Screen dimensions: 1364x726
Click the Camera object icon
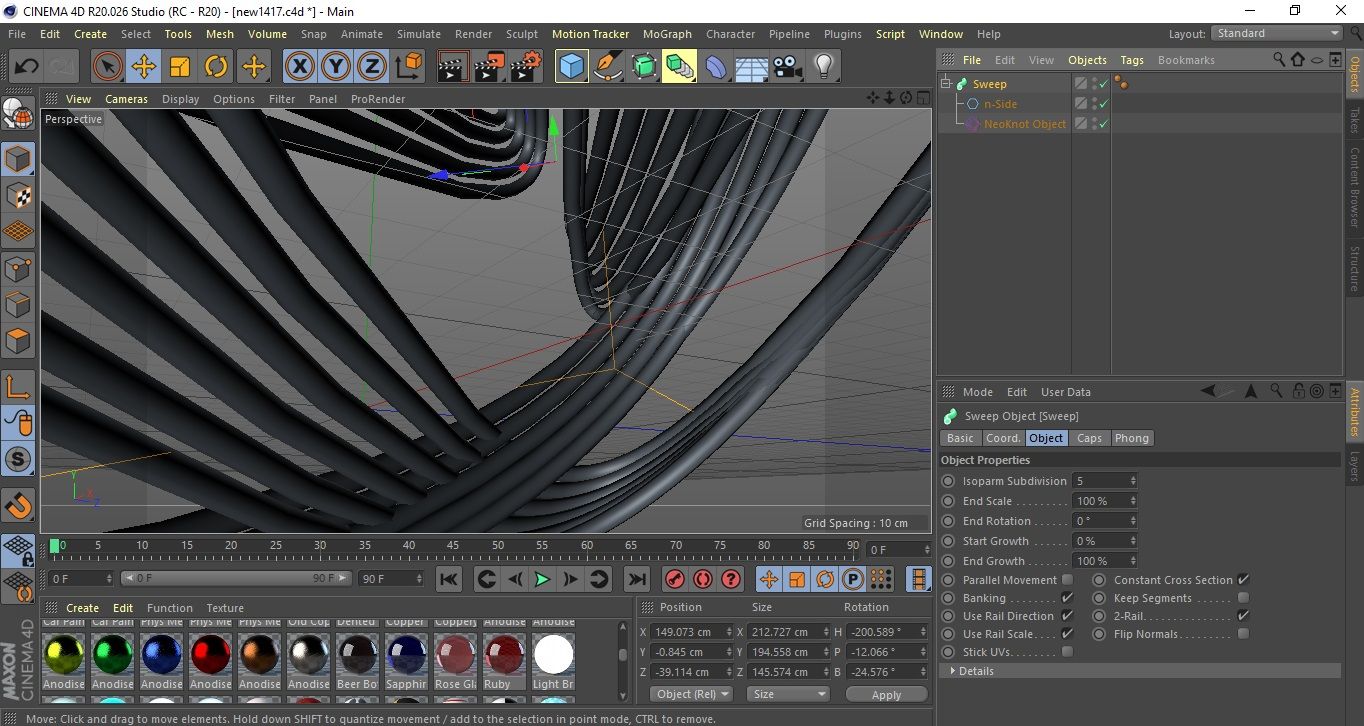click(x=788, y=67)
